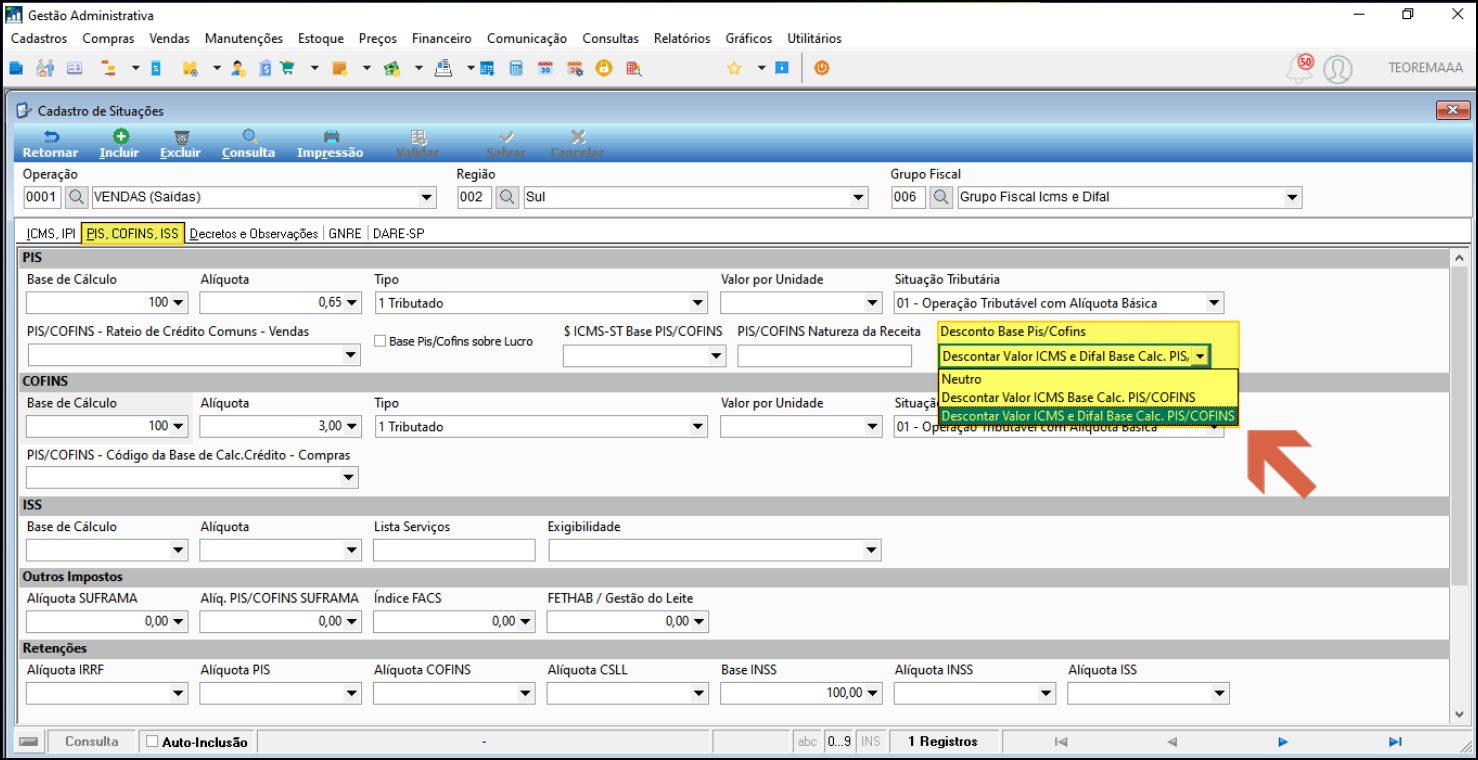Collapse the Desconto Base Pis/Cofins dropdown arrow
1478x760 pixels.
tap(1200, 356)
